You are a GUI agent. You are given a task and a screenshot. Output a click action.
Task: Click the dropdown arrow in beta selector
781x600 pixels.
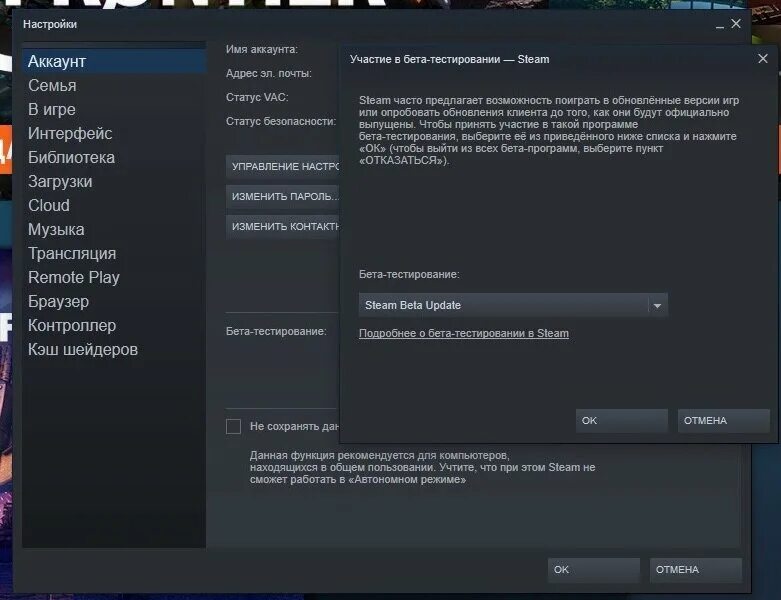[657, 306]
